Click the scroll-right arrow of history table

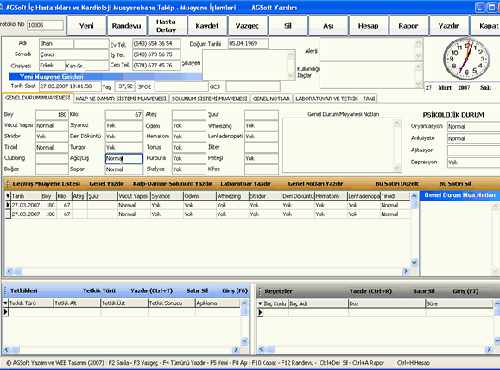(x=406, y=271)
